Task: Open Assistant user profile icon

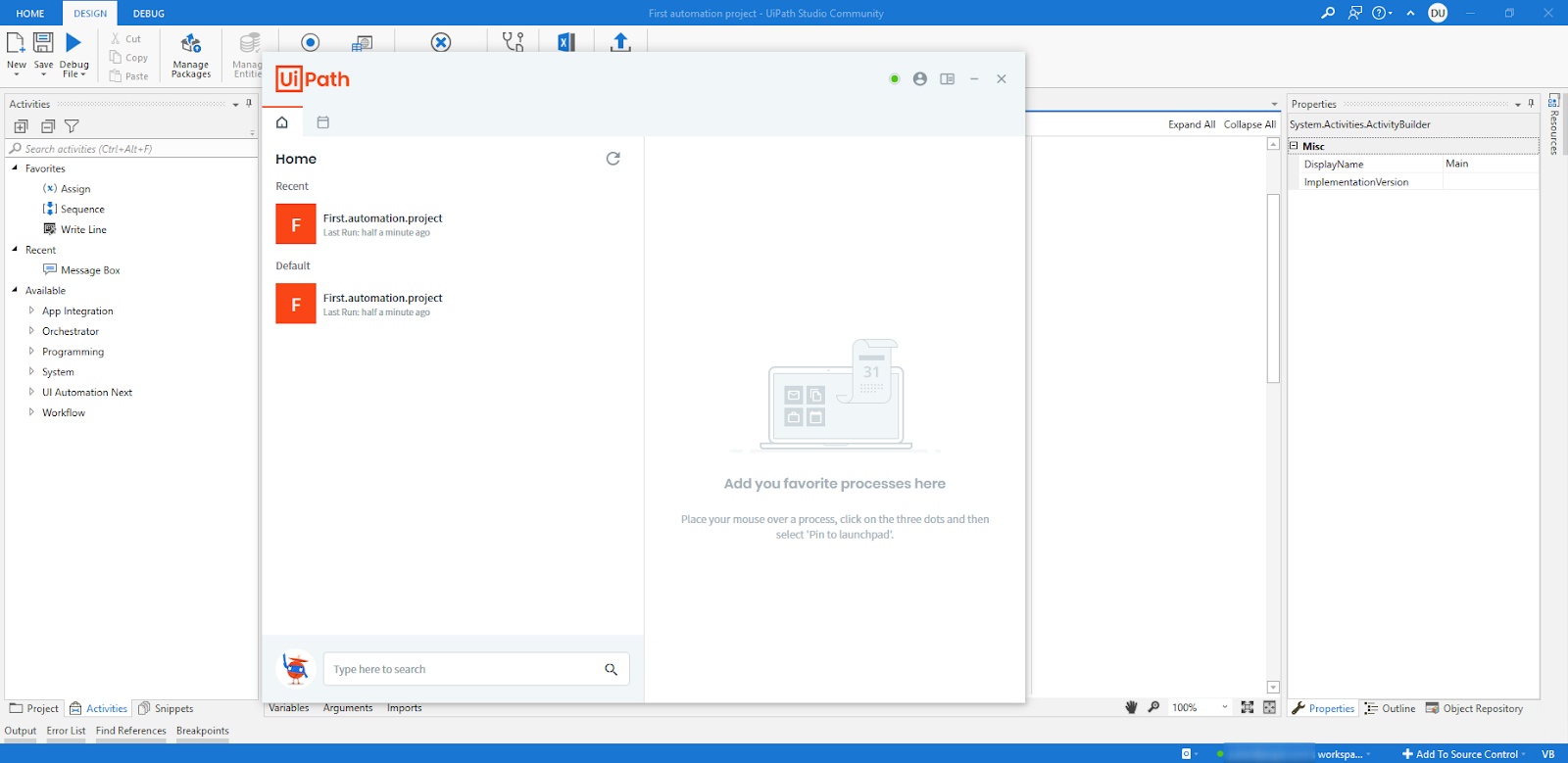Action: (x=920, y=79)
